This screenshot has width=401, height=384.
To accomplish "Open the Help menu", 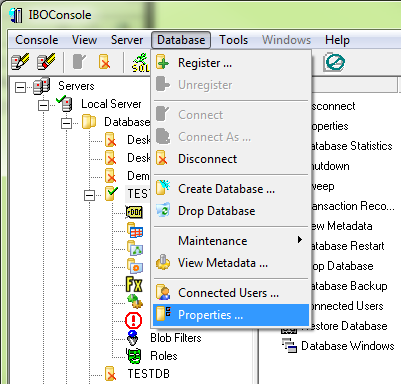I will click(337, 40).
